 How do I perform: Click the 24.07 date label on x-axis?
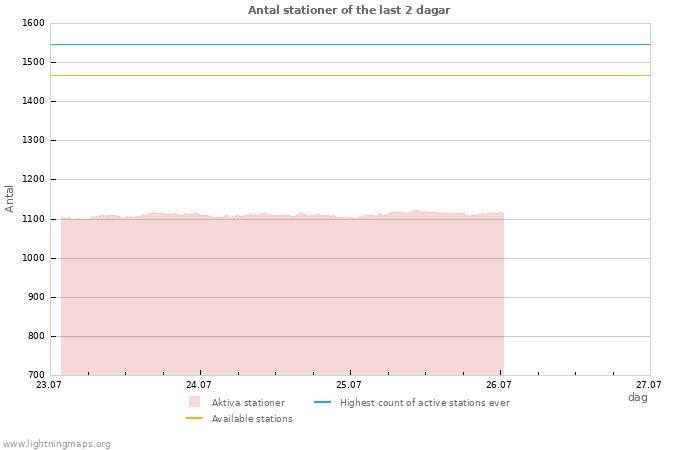coord(199,384)
